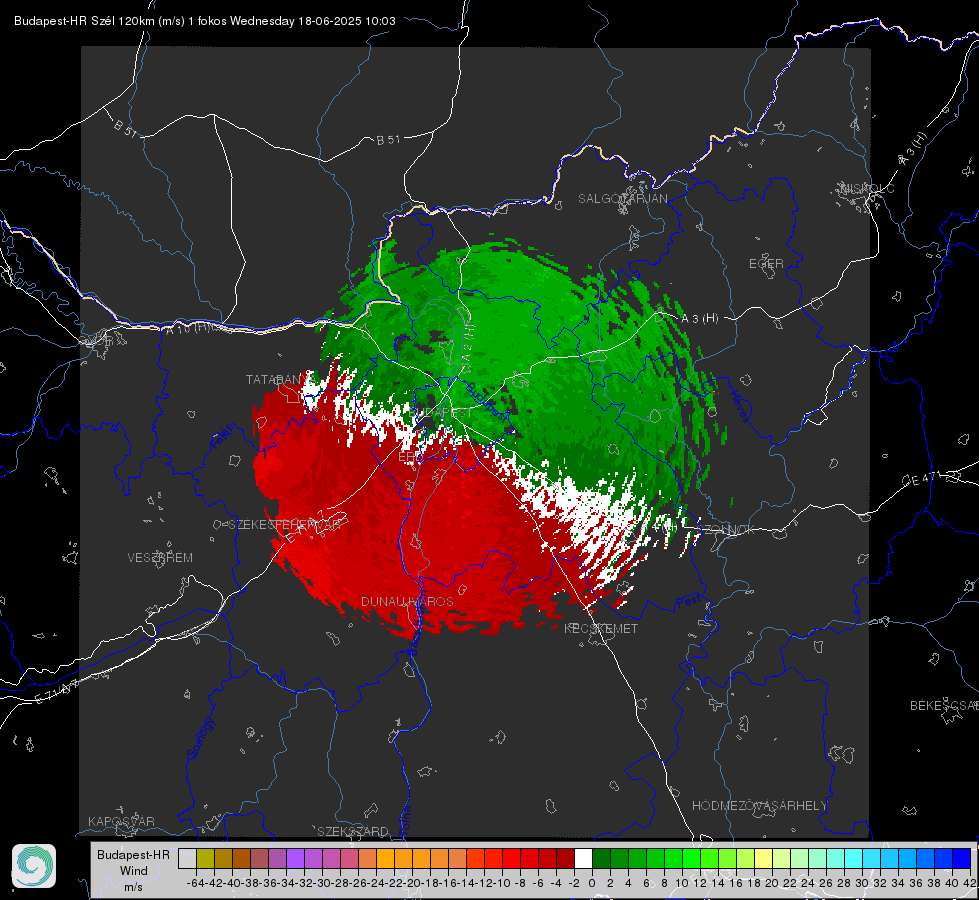Click the HÓDMEZŐVÁSÁRHELY city label
The image size is (979, 900).
(x=759, y=806)
